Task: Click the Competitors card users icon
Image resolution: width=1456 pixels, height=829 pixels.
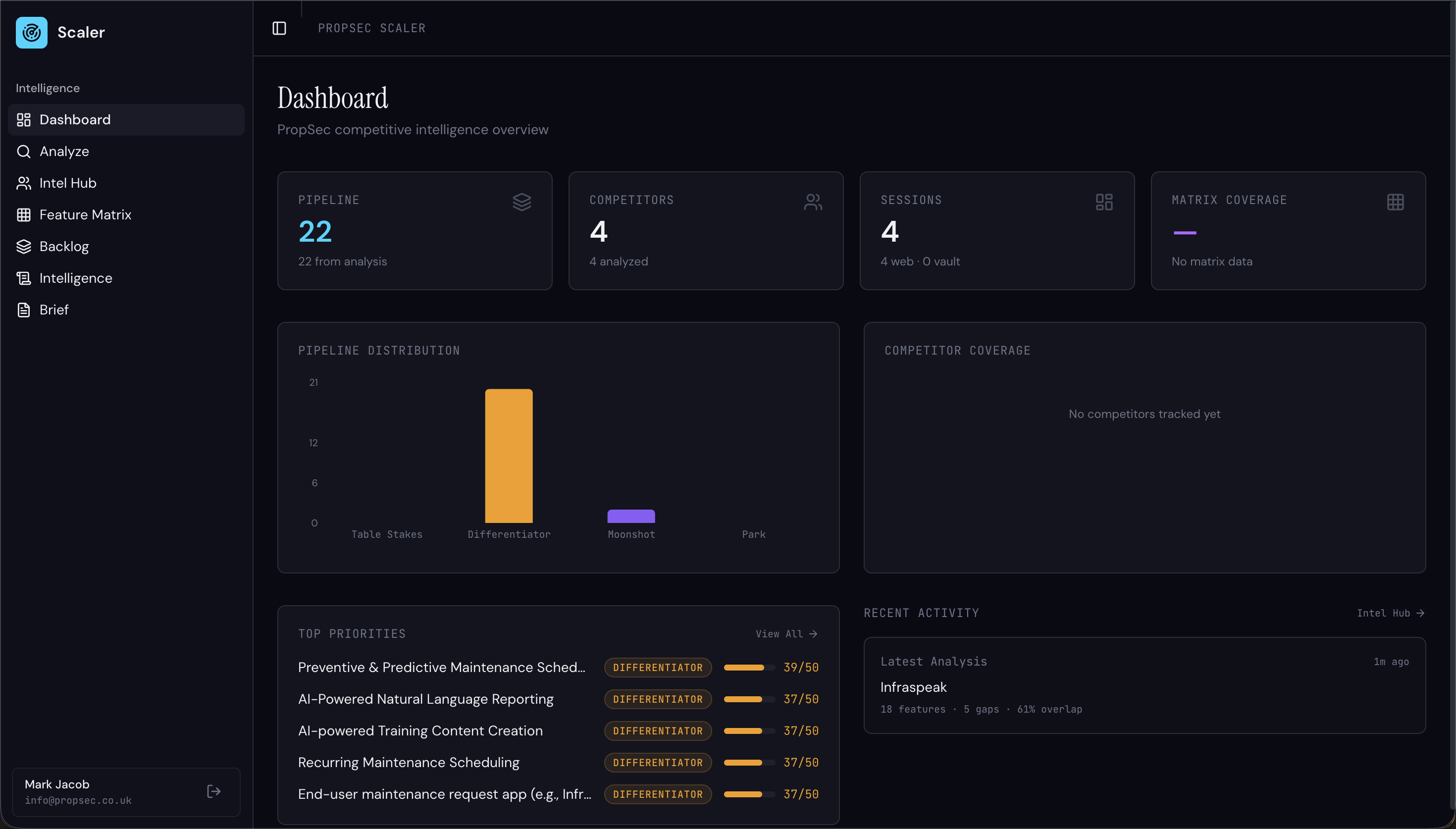Action: coord(813,202)
